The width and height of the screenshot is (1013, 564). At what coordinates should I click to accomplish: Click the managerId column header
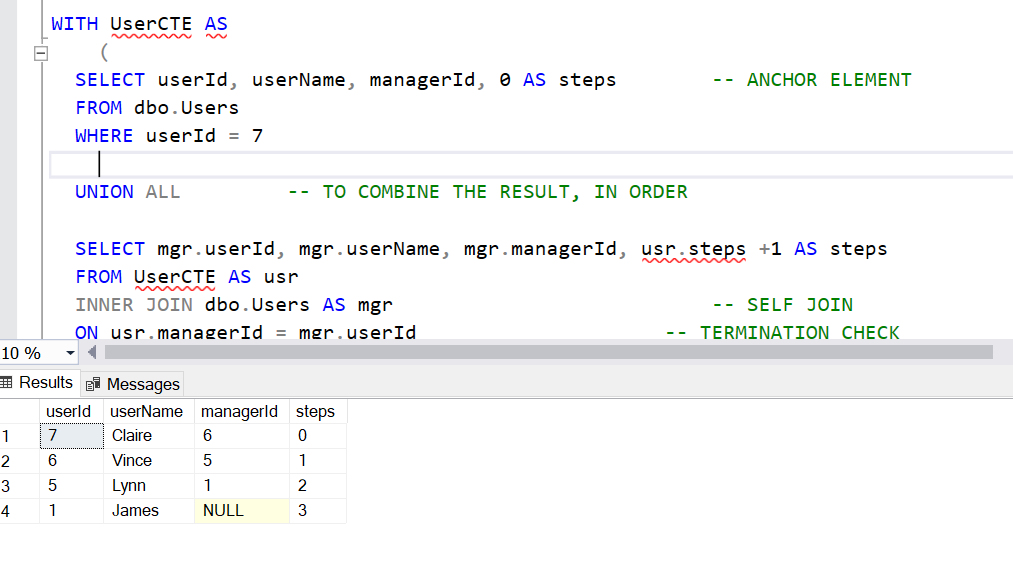[240, 411]
